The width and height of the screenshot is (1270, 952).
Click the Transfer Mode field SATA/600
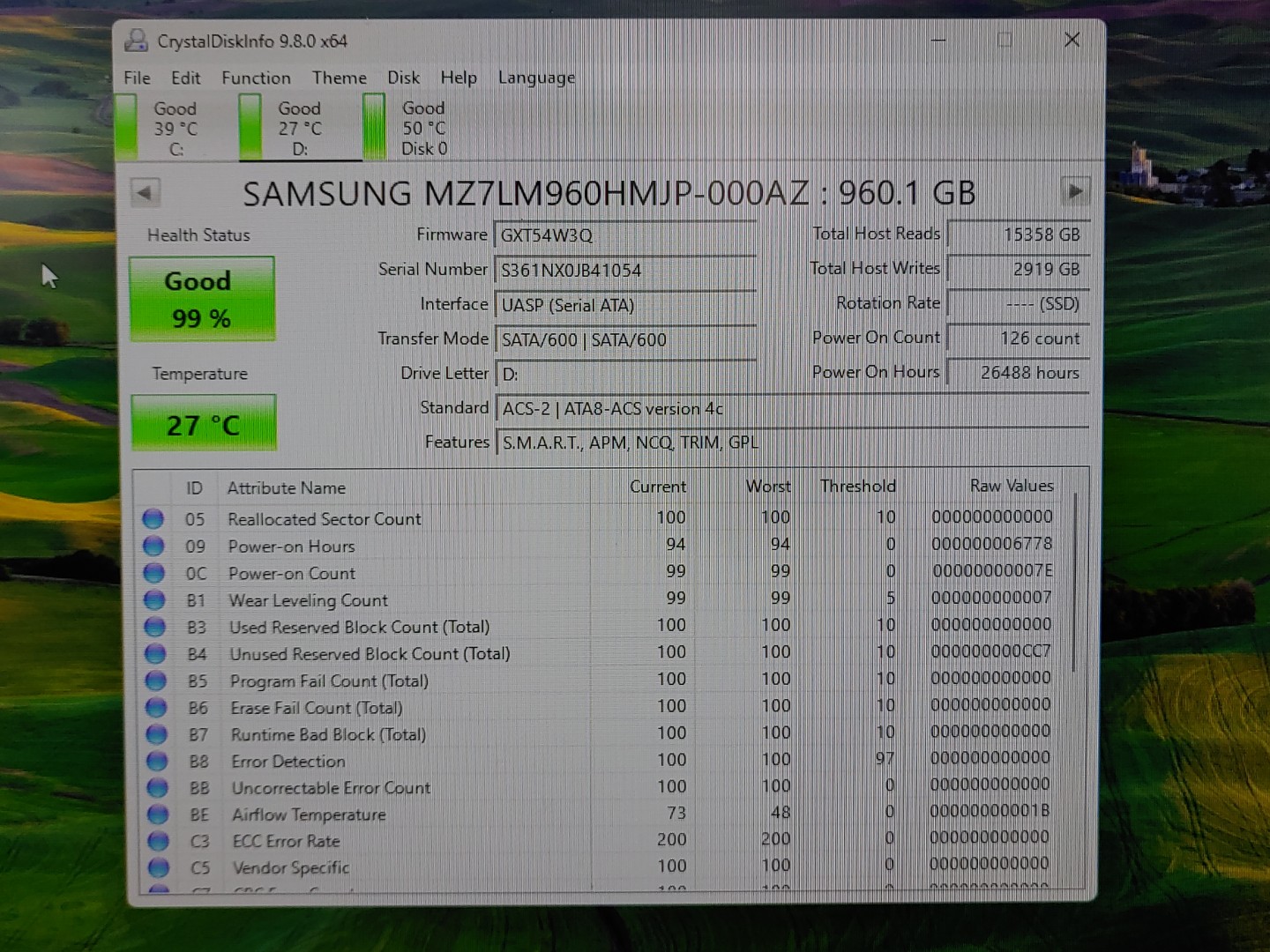click(x=624, y=339)
